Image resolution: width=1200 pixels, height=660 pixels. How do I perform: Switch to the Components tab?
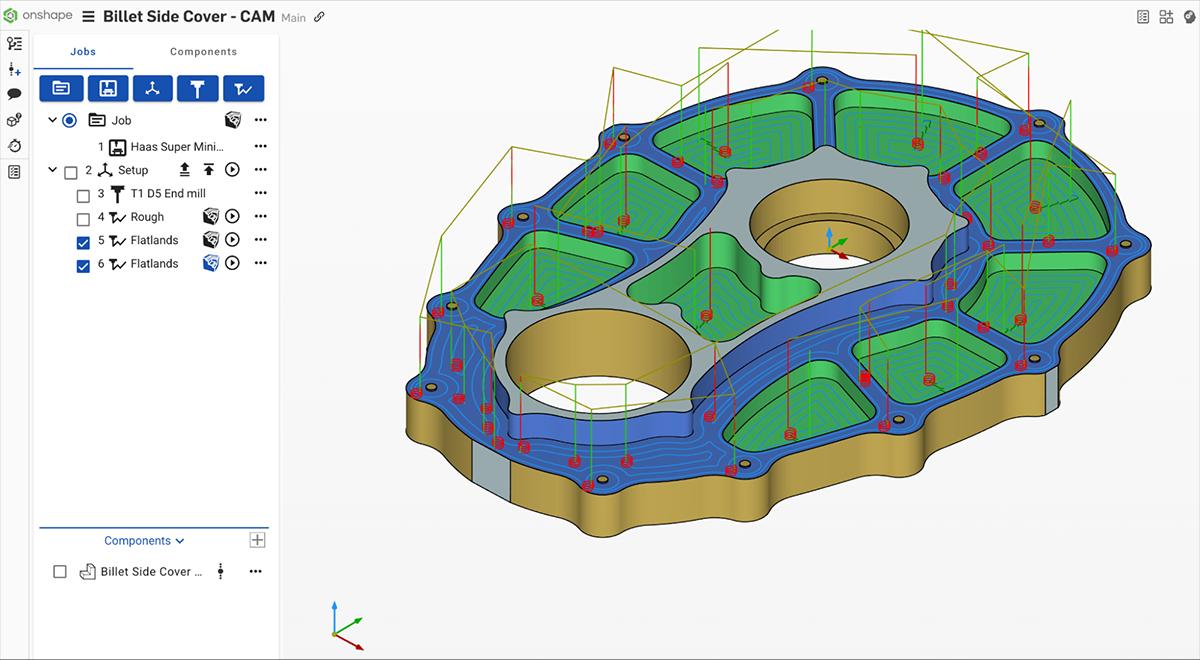point(203,51)
